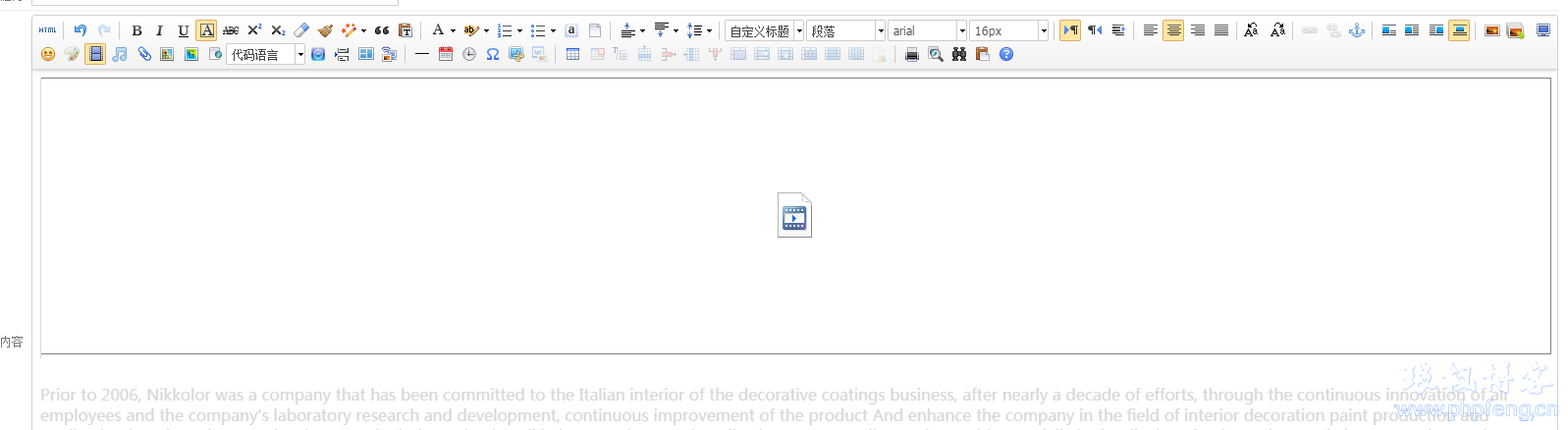
Task: Open help with the question mark icon
Action: 1006,54
